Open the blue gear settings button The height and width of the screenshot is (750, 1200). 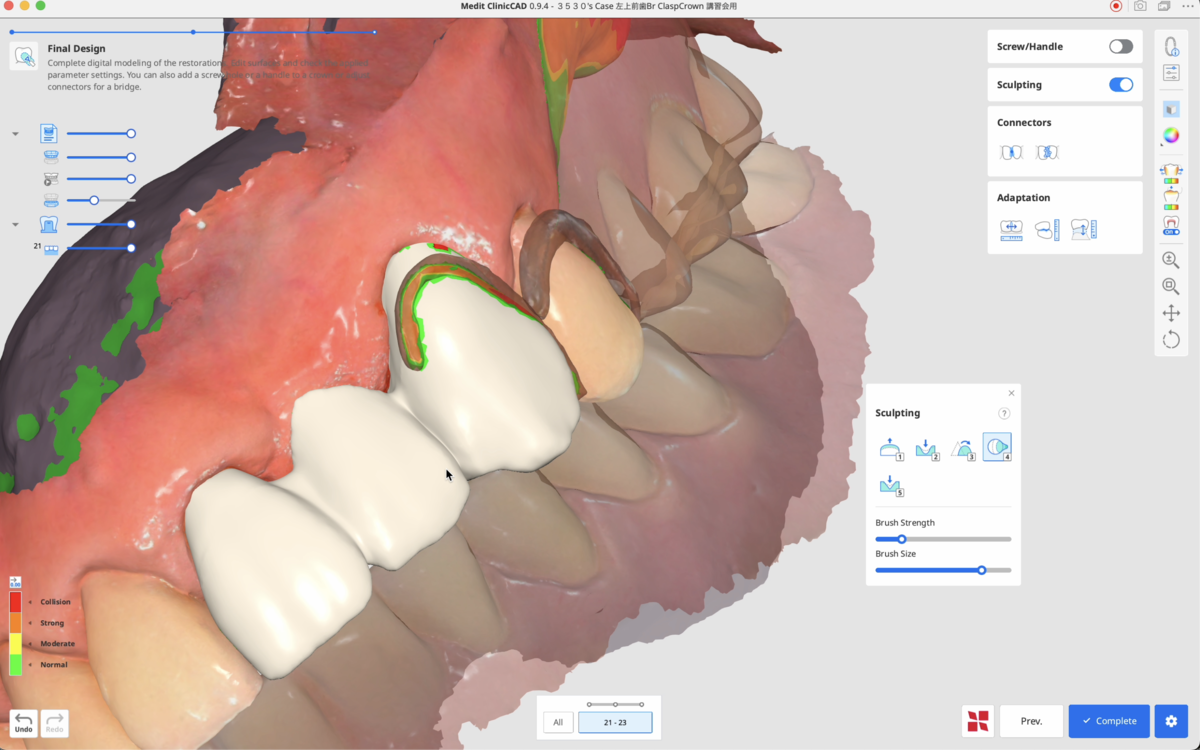point(1171,721)
